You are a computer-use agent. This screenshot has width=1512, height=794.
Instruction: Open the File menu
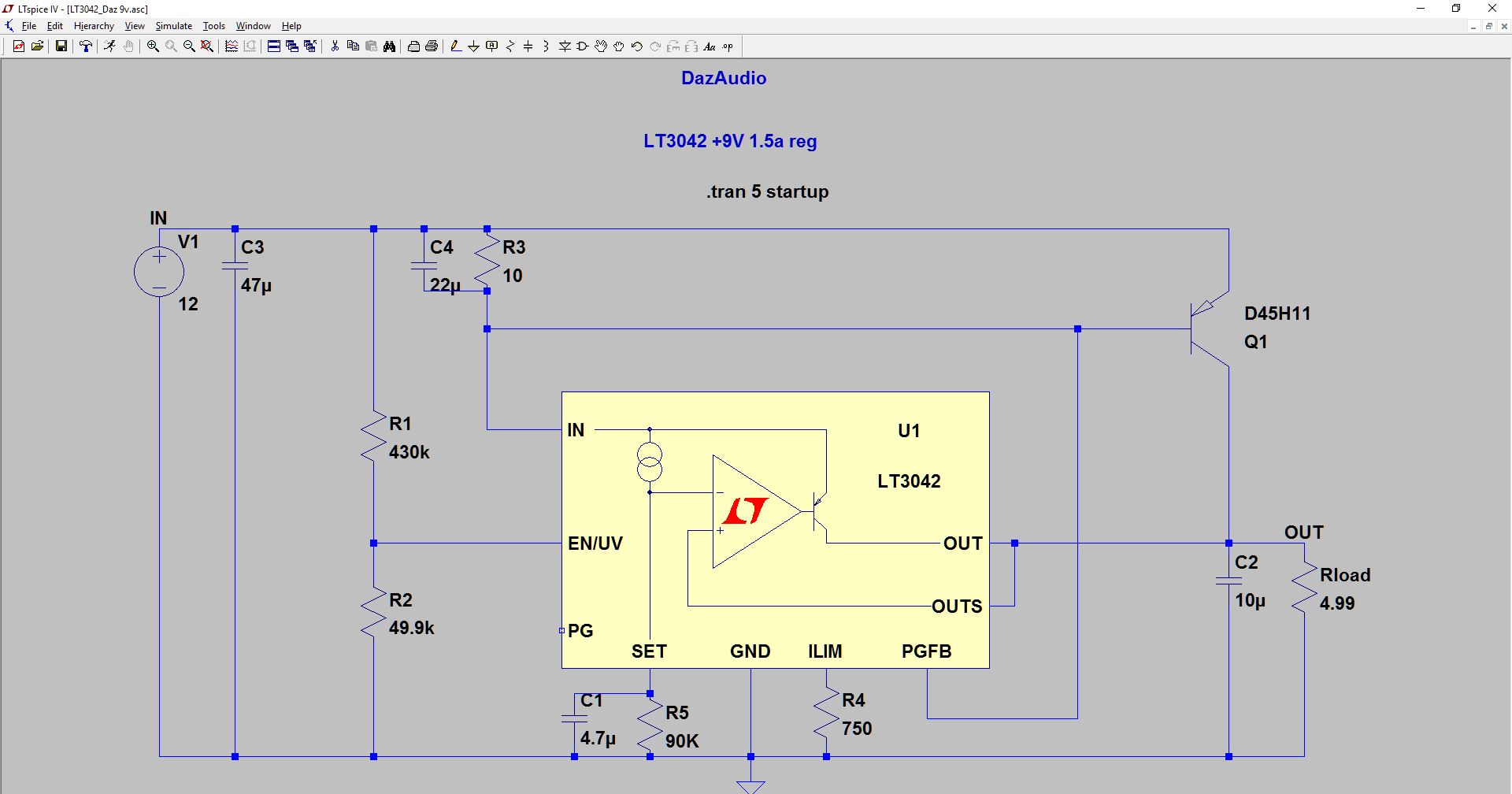coord(29,26)
